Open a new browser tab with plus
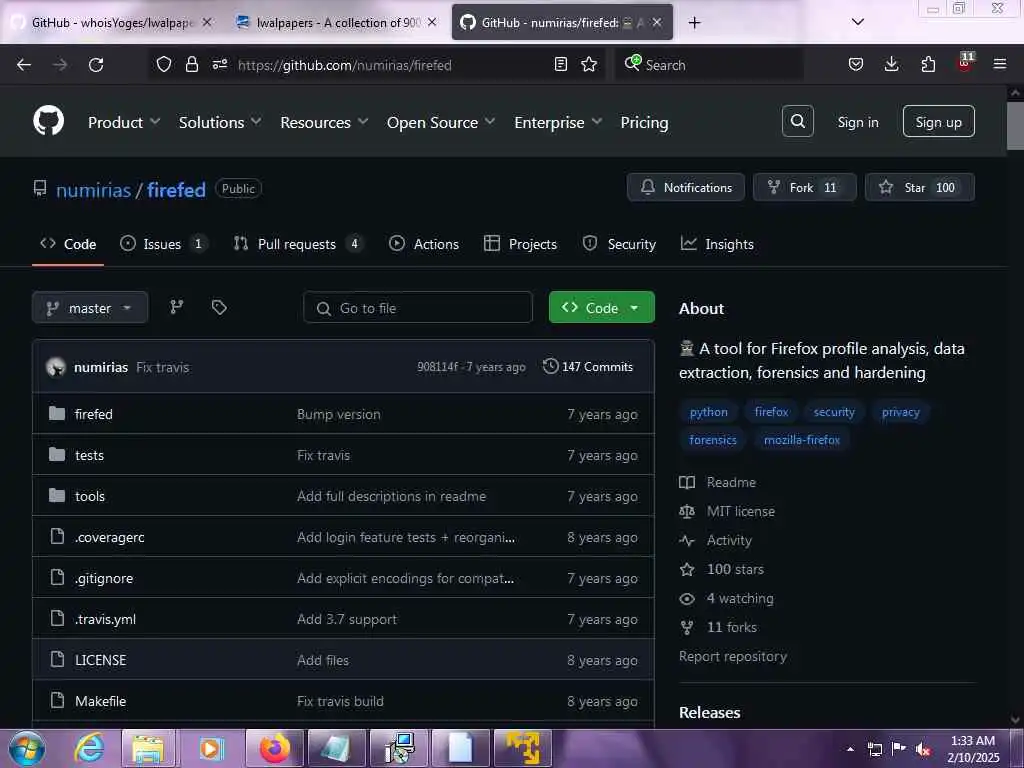 pos(694,23)
